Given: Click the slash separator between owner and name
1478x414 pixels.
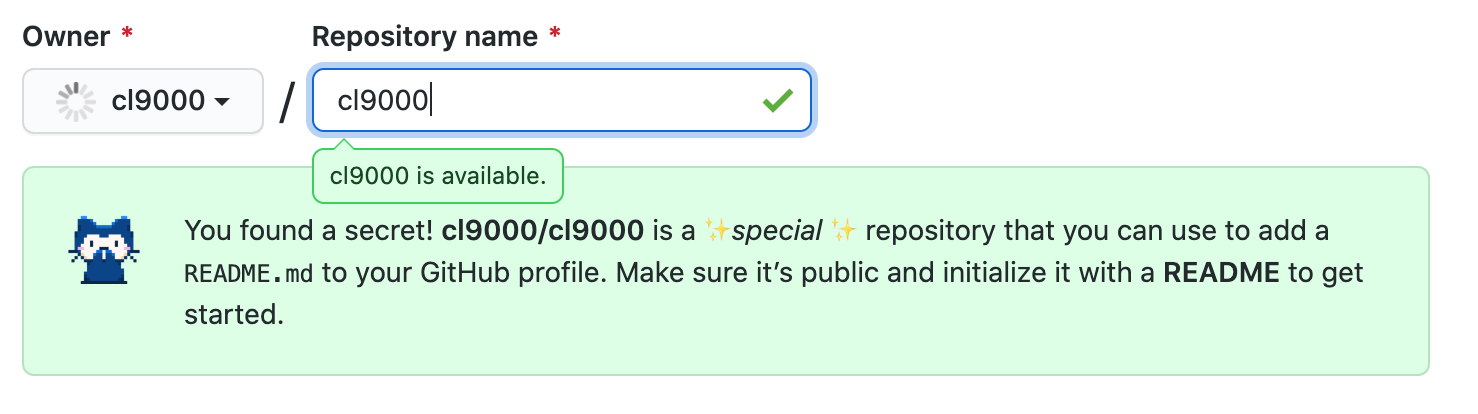Looking at the screenshot, I should click(x=287, y=101).
